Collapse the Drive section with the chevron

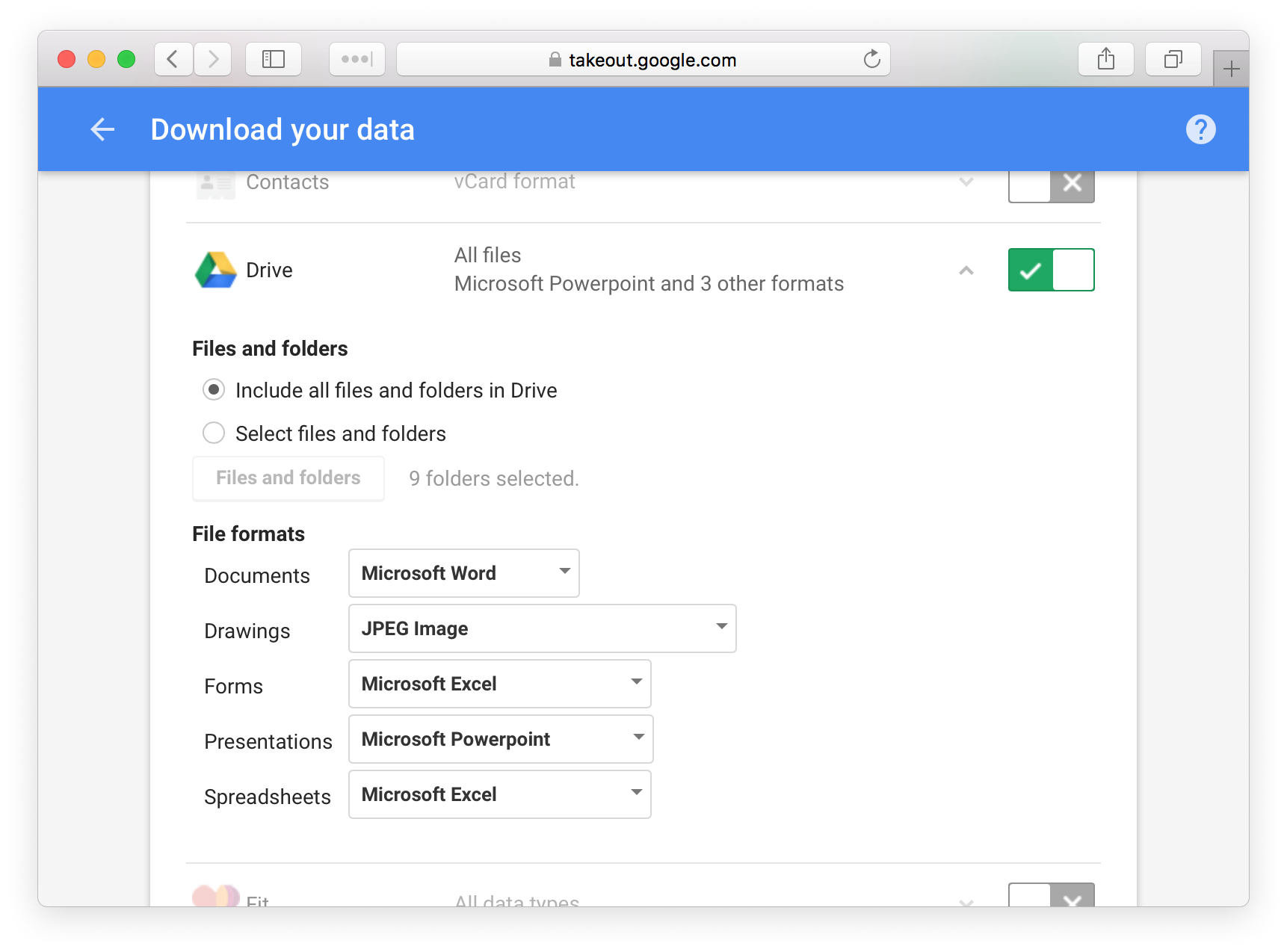(966, 271)
